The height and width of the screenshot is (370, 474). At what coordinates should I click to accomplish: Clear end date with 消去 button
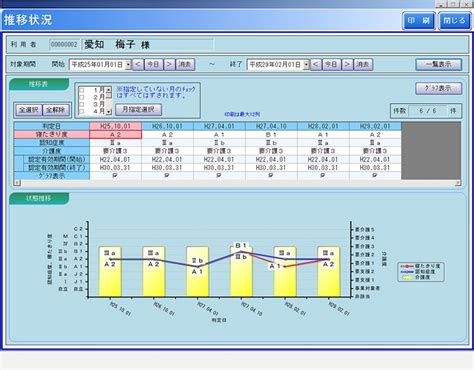pos(363,64)
